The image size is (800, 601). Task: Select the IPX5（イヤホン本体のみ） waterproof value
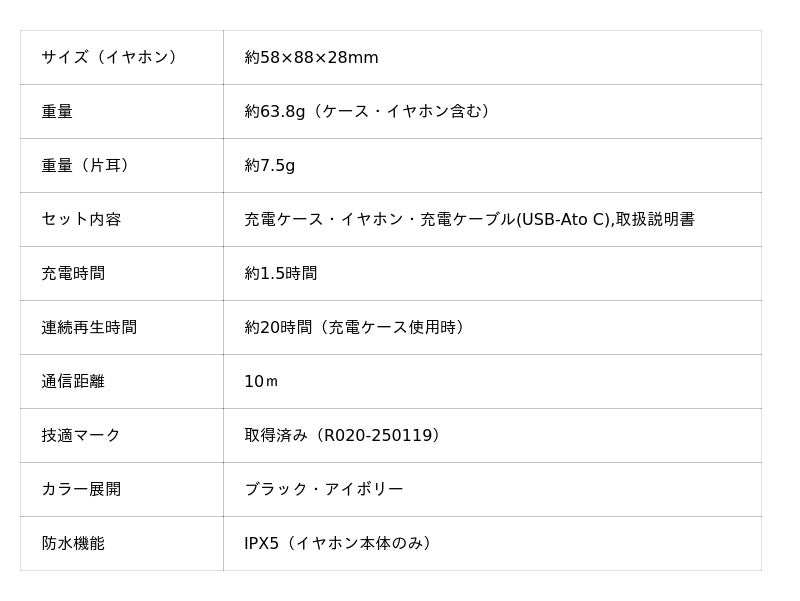coord(339,544)
